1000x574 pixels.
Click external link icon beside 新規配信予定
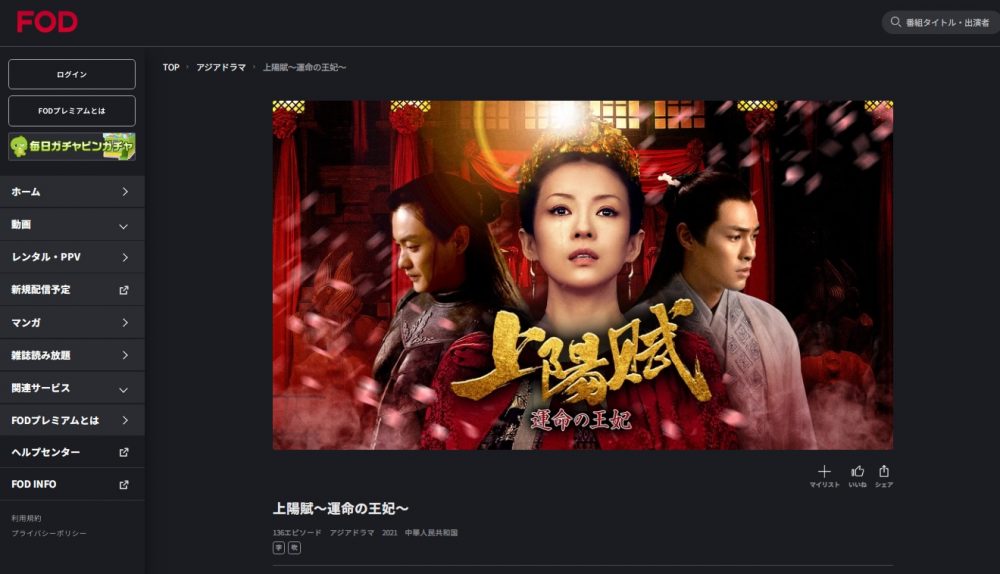[x=124, y=290]
